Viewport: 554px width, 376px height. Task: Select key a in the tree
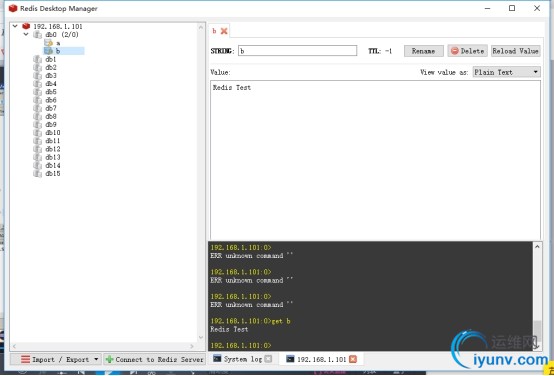(x=58, y=43)
